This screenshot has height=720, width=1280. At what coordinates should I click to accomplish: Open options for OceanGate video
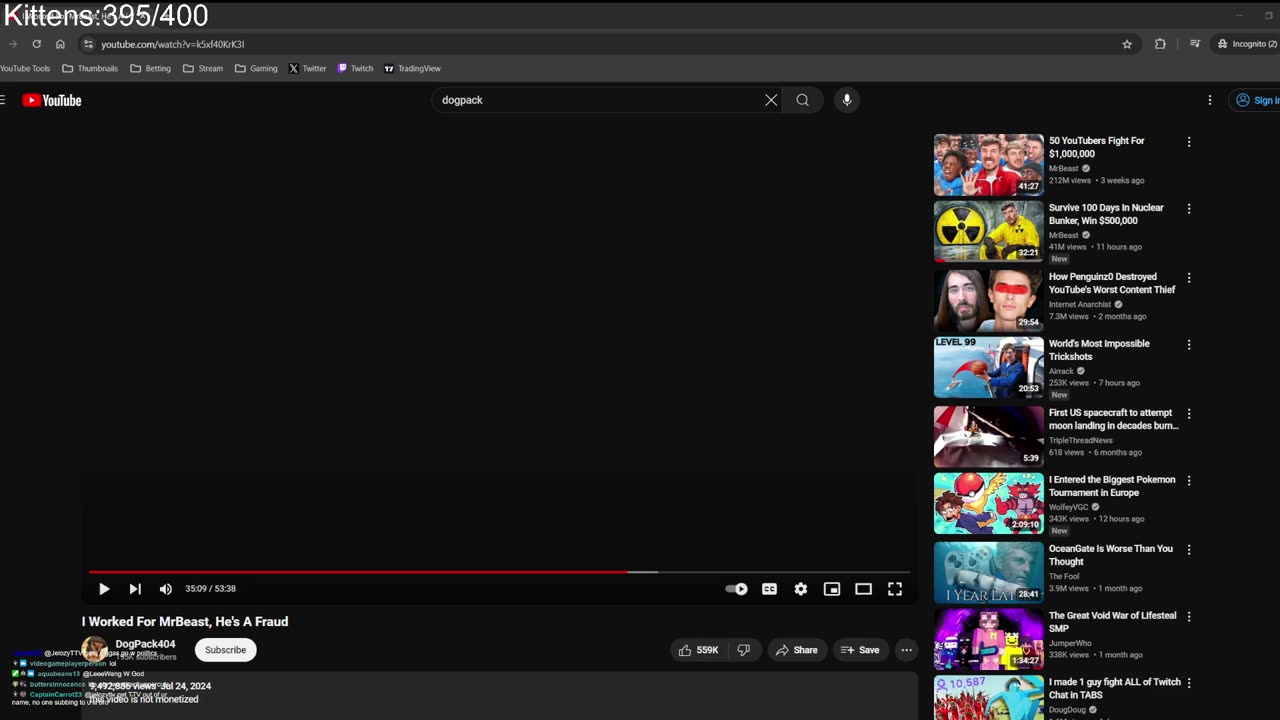tap(1189, 550)
